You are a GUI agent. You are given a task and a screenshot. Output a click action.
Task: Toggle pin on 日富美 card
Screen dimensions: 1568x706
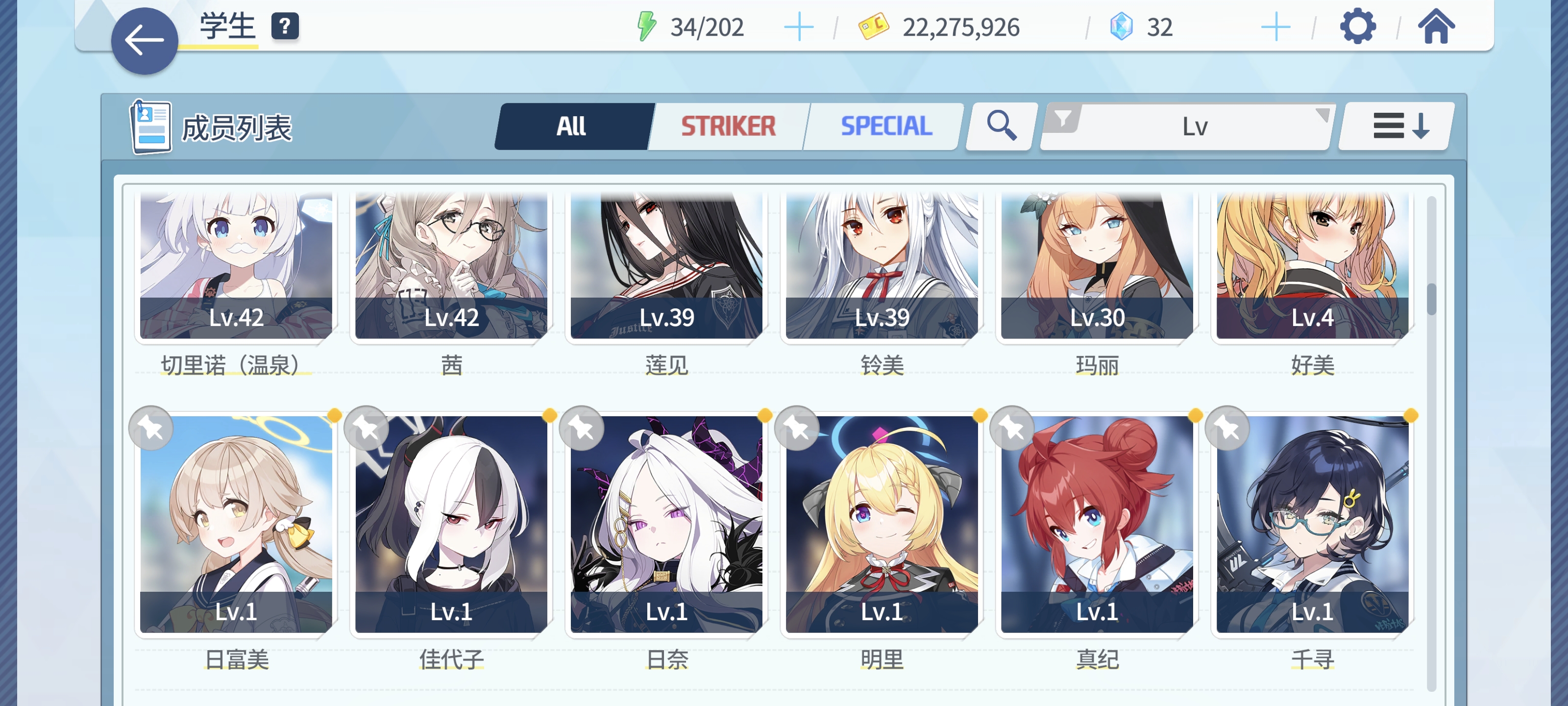151,428
